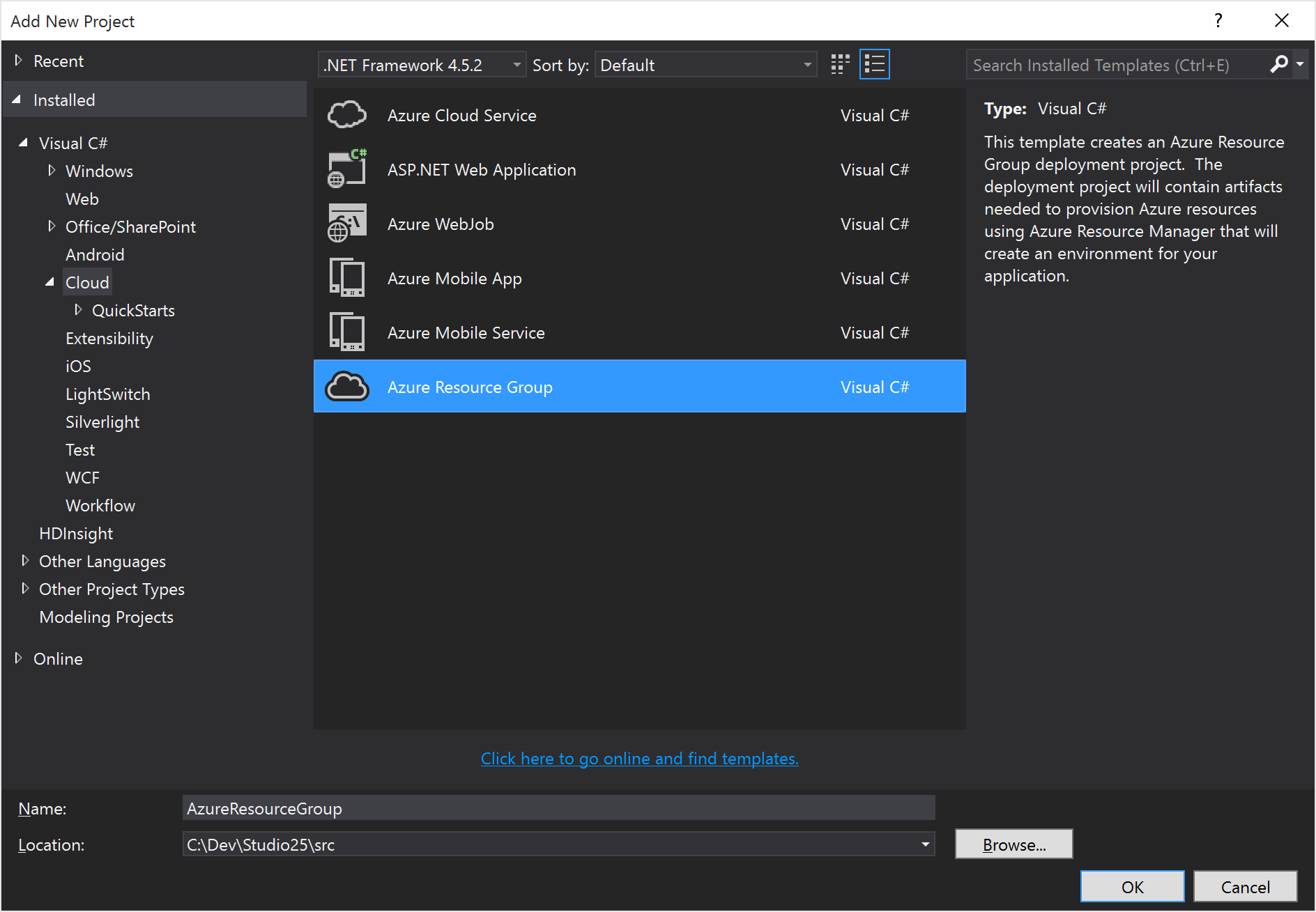Confirm with the OK button
1316x912 pixels.
[1132, 886]
